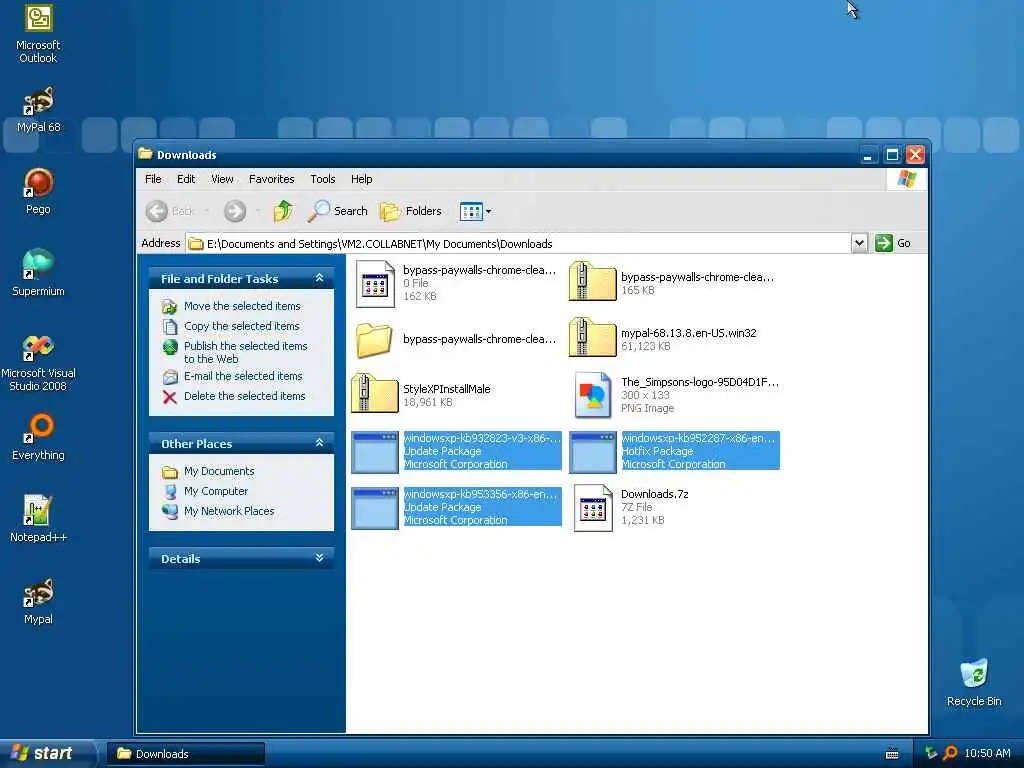Viewport: 1024px width, 768px height.
Task: Select the bypass-paywalls-chrome-clea folder
Action: click(455, 339)
